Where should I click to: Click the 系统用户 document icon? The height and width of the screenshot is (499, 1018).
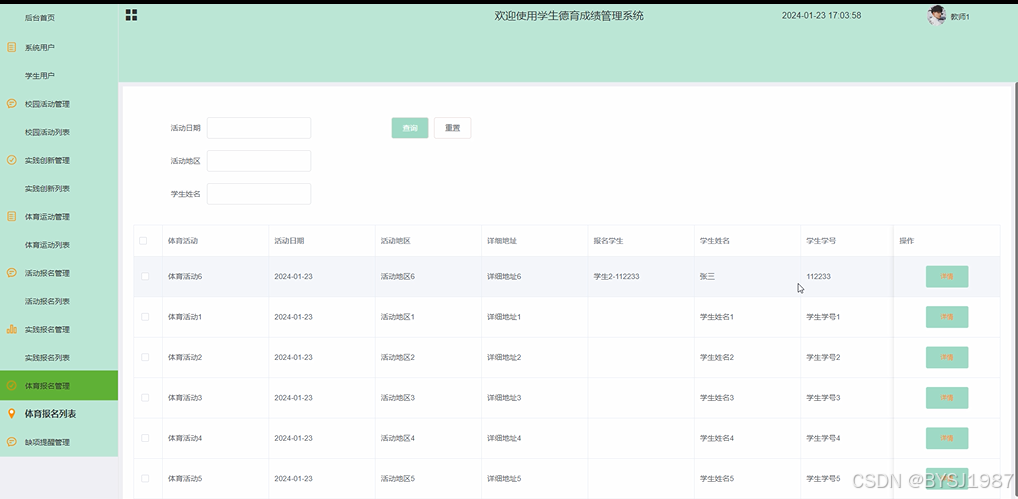(11, 47)
